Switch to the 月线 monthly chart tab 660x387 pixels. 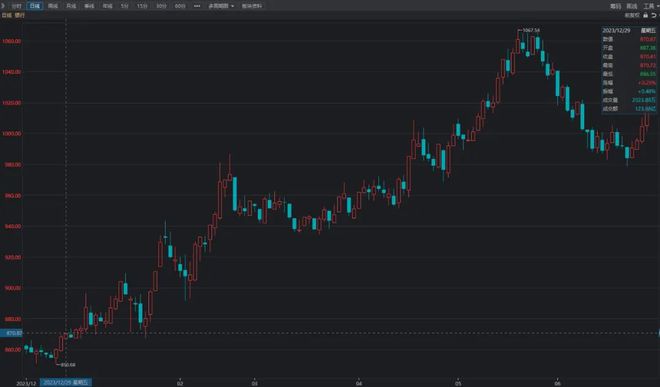71,6
